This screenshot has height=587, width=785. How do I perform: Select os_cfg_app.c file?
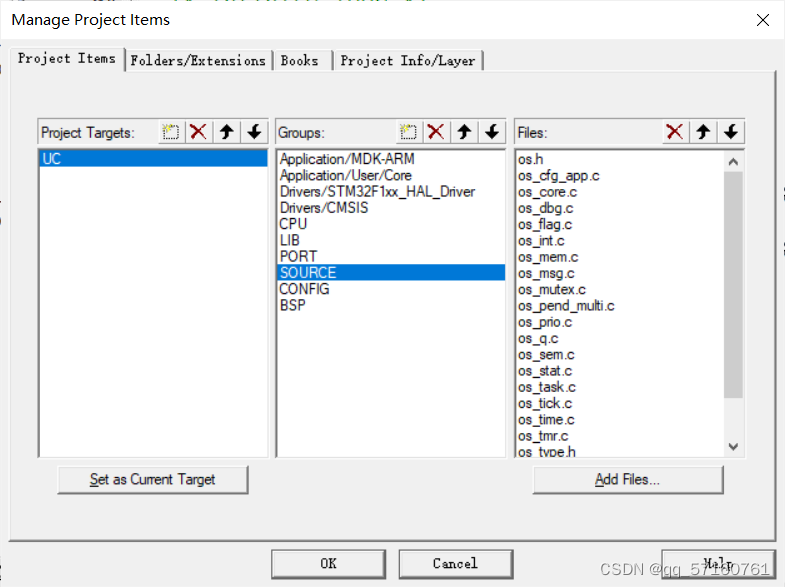pyautogui.click(x=620, y=176)
